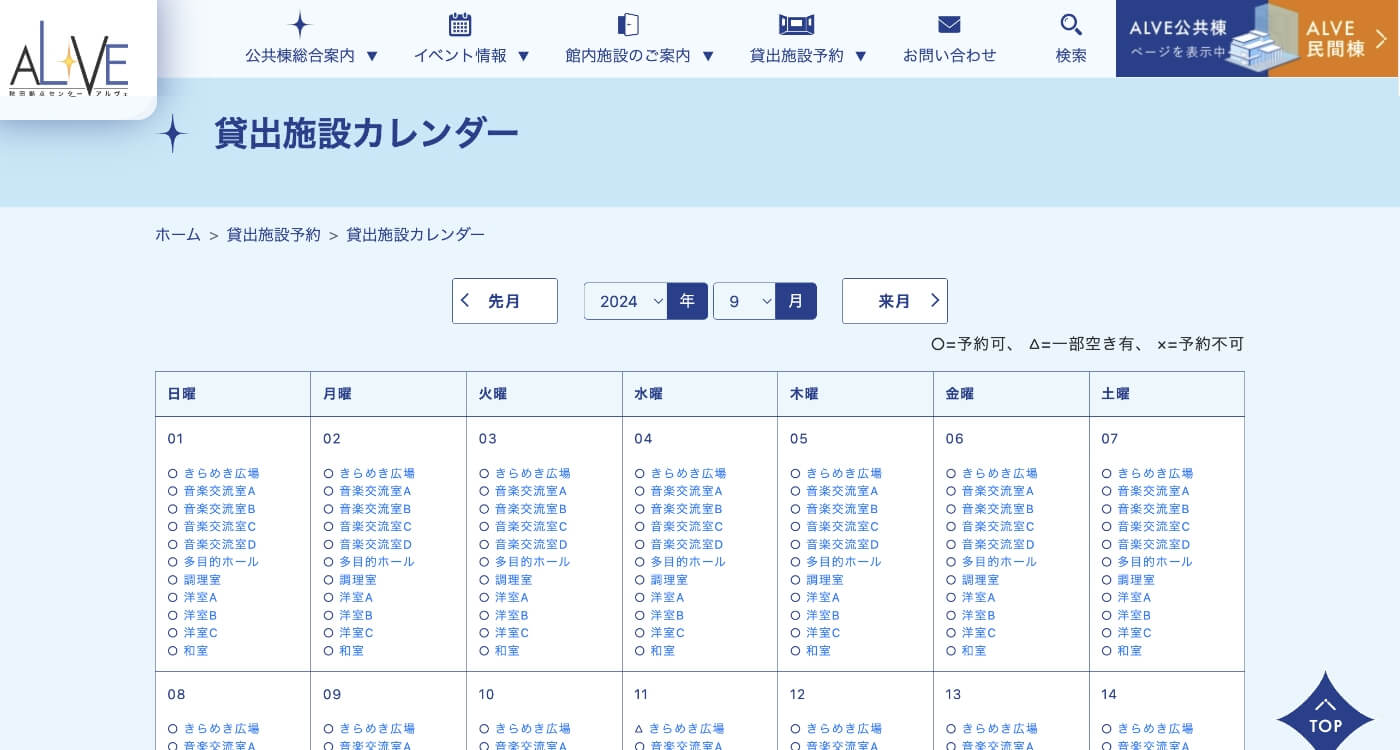Viewport: 1400px width, 750px height.
Task: Click the star icon above 公共棟総合案内
Action: click(300, 25)
